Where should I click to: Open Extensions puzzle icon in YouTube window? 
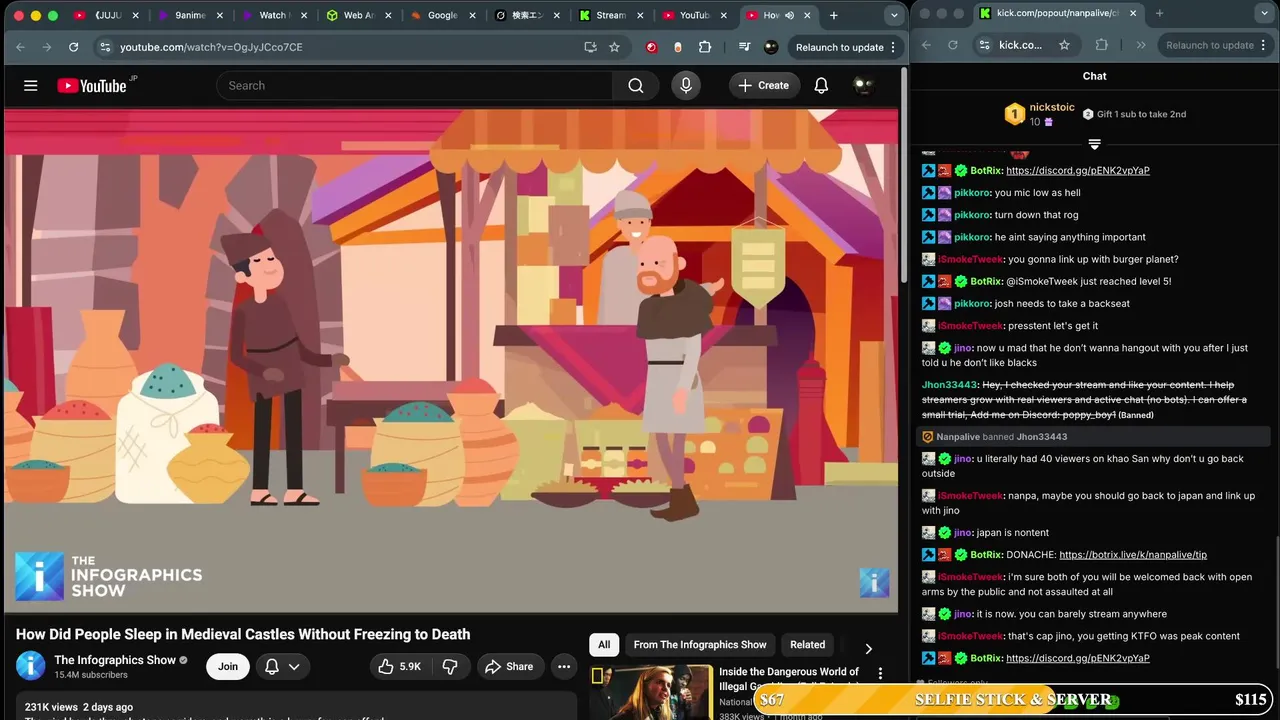click(705, 47)
